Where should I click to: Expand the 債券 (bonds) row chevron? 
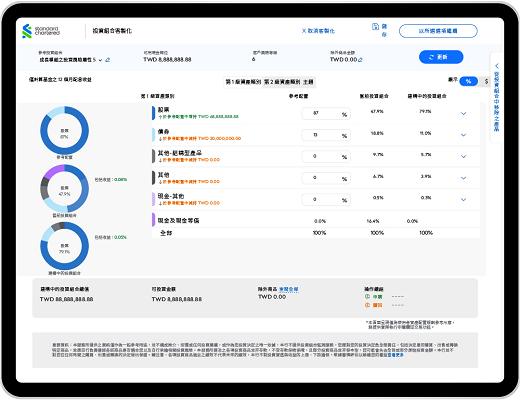tap(463, 135)
